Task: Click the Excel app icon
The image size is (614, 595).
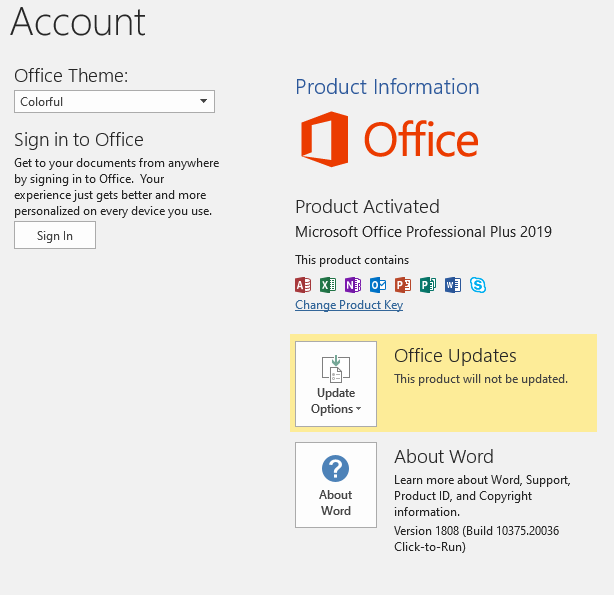Action: point(328,285)
